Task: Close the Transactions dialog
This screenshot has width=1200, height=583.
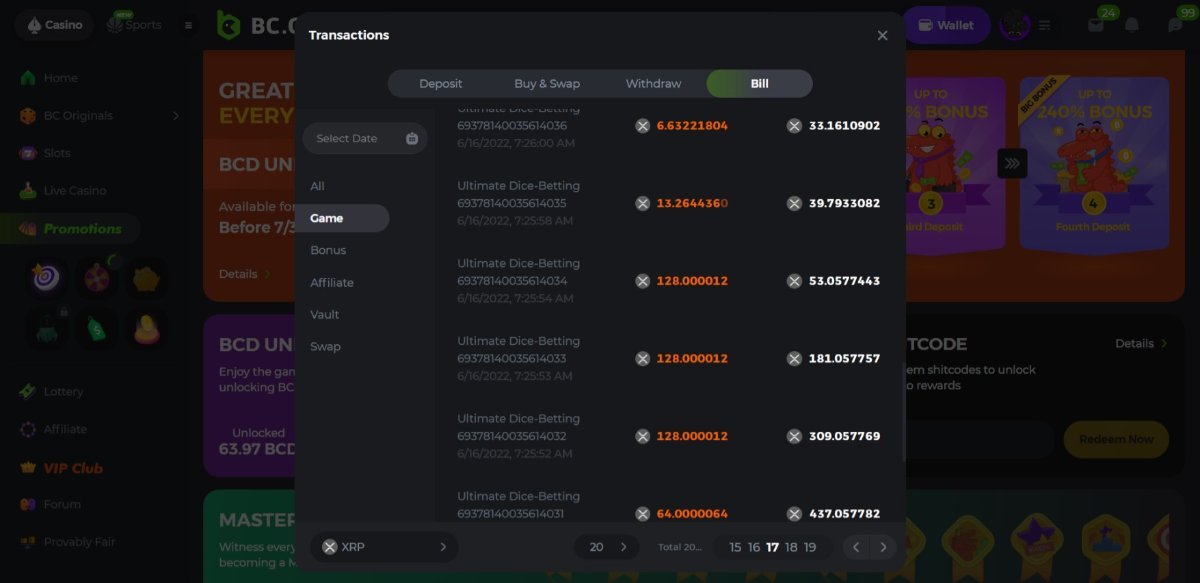Action: point(882,36)
